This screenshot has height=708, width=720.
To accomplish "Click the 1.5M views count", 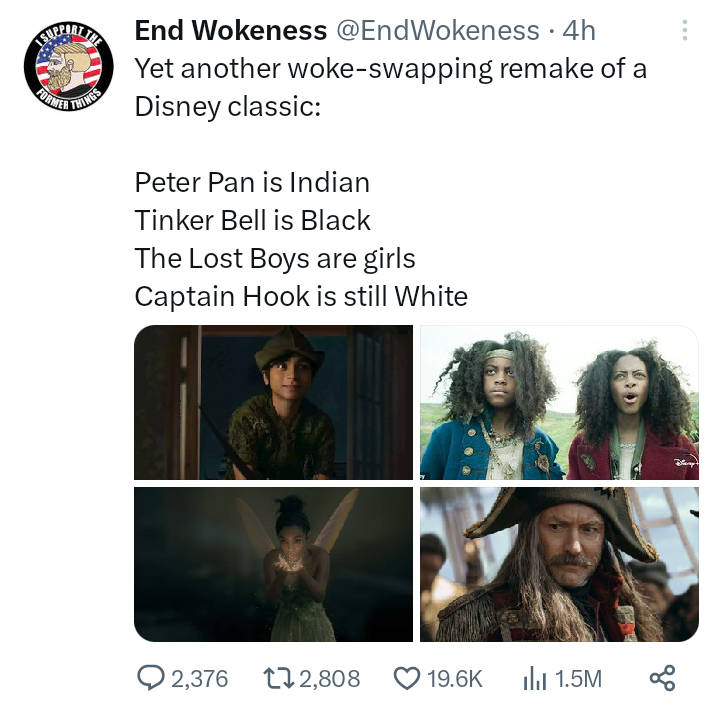I will [578, 679].
